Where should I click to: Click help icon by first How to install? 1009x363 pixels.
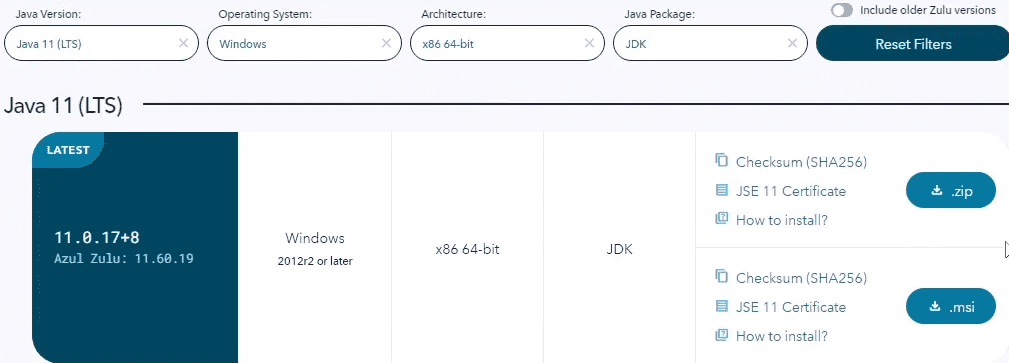721,219
